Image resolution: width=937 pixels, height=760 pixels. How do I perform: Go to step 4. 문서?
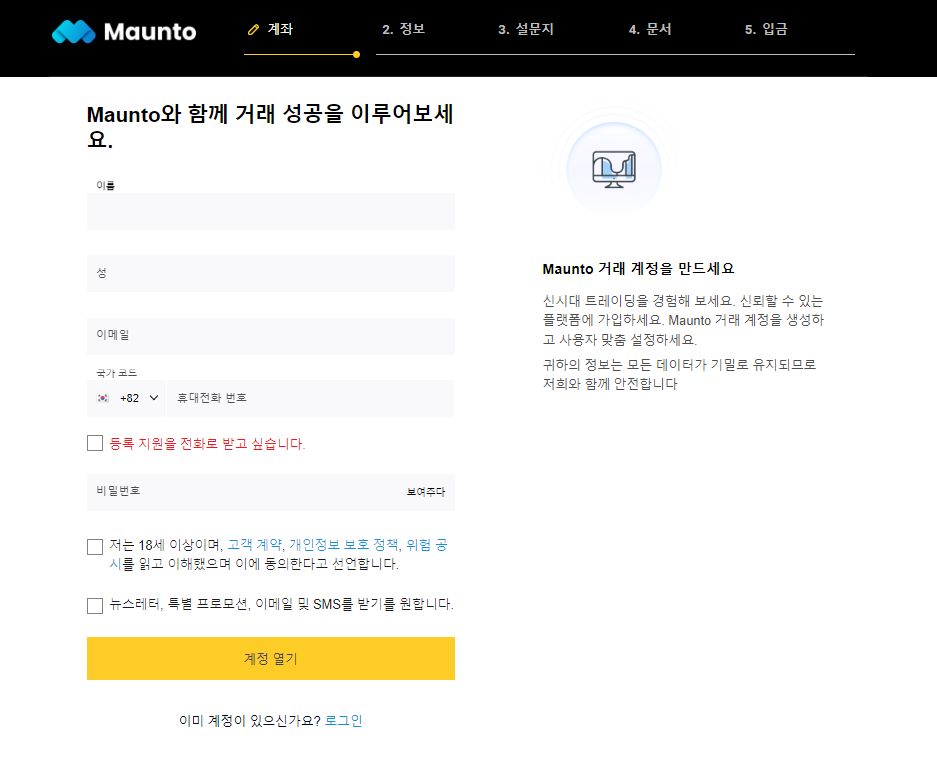tap(650, 29)
